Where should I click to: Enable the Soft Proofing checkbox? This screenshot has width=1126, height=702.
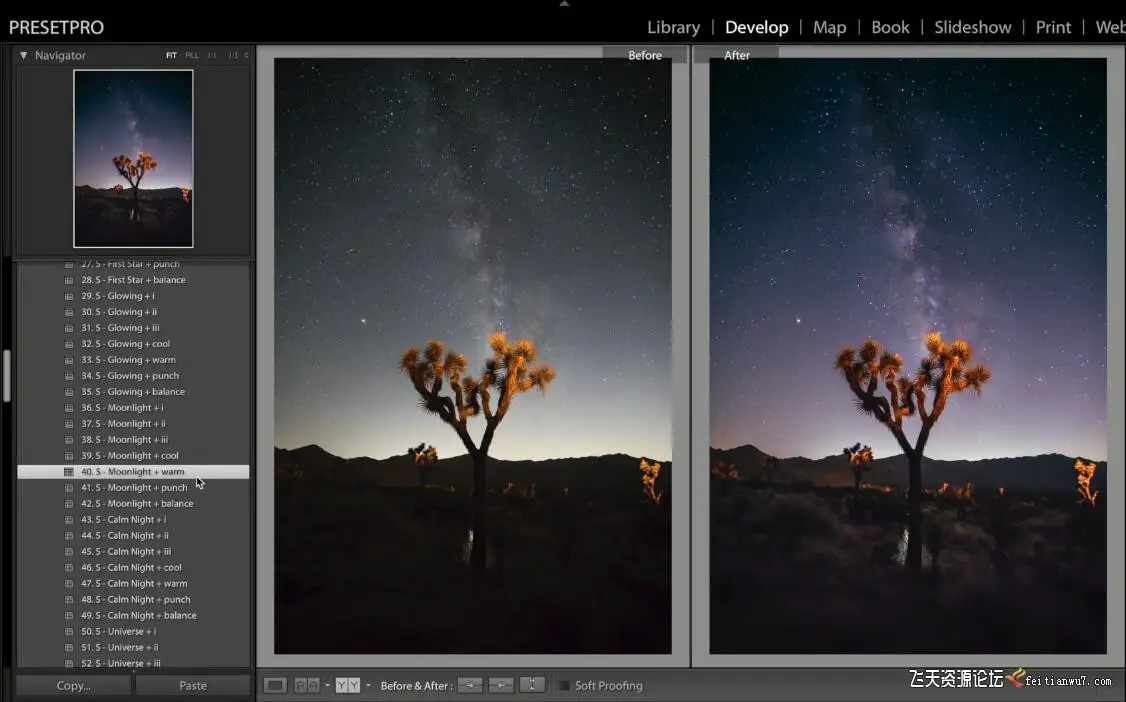click(x=564, y=686)
